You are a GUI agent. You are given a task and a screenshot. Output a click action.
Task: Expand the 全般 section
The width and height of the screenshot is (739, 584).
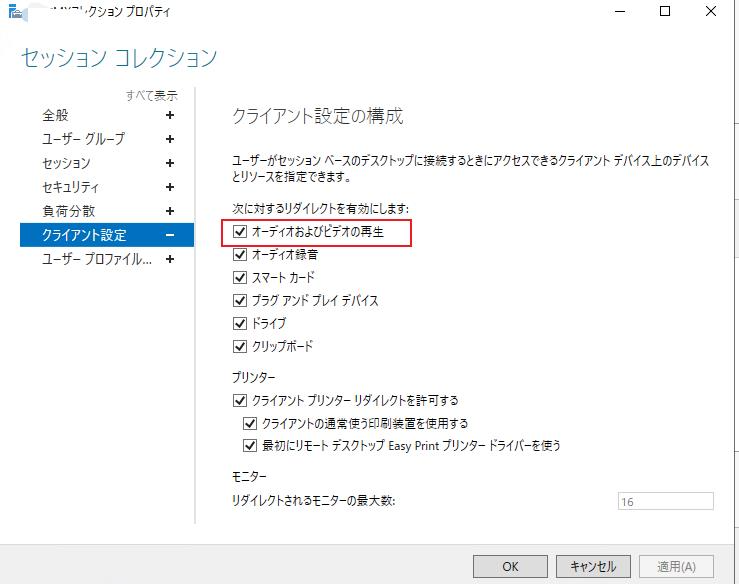pos(170,115)
